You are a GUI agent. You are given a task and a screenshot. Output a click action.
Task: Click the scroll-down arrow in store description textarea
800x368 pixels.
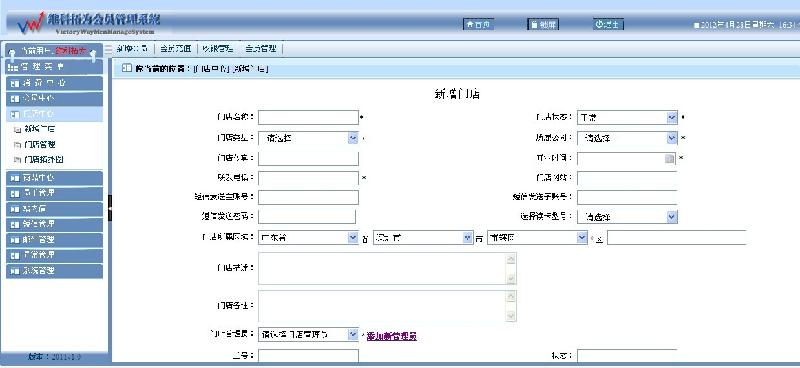(511, 278)
